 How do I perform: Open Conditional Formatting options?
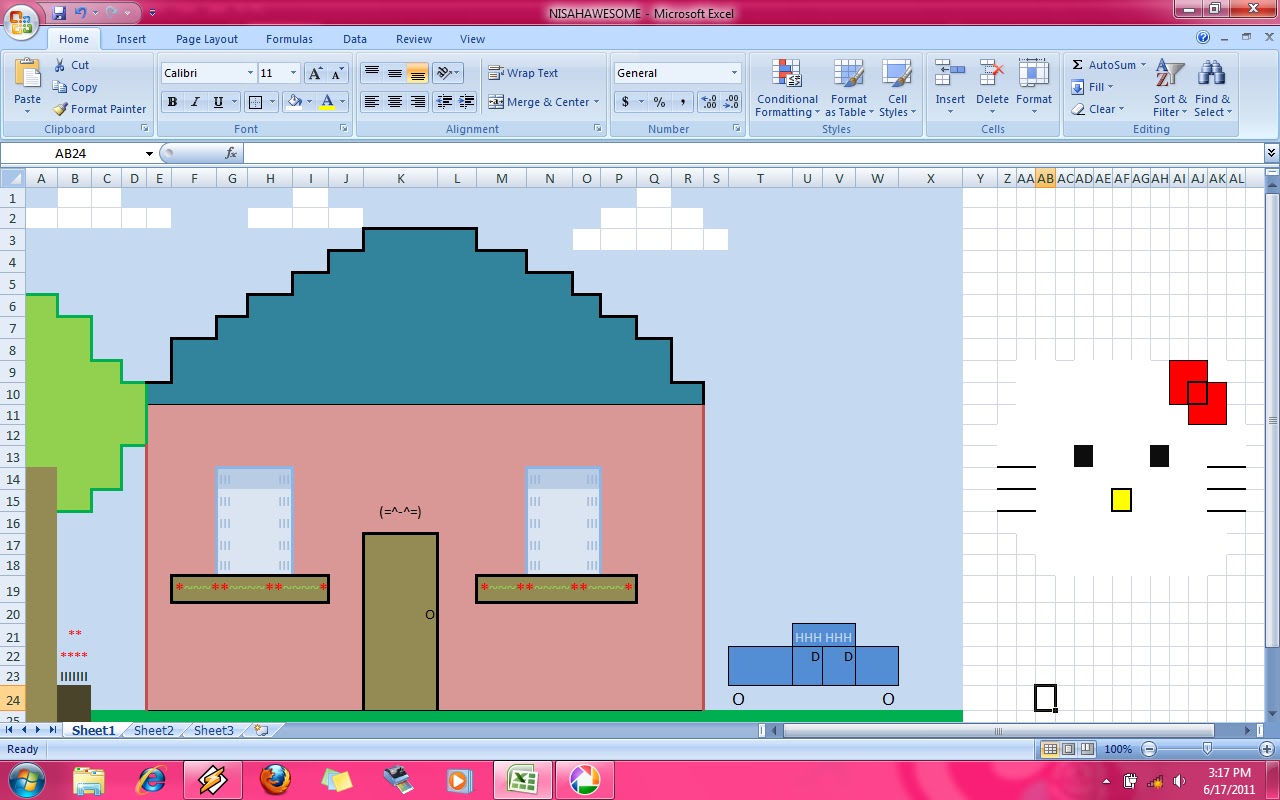(x=786, y=88)
